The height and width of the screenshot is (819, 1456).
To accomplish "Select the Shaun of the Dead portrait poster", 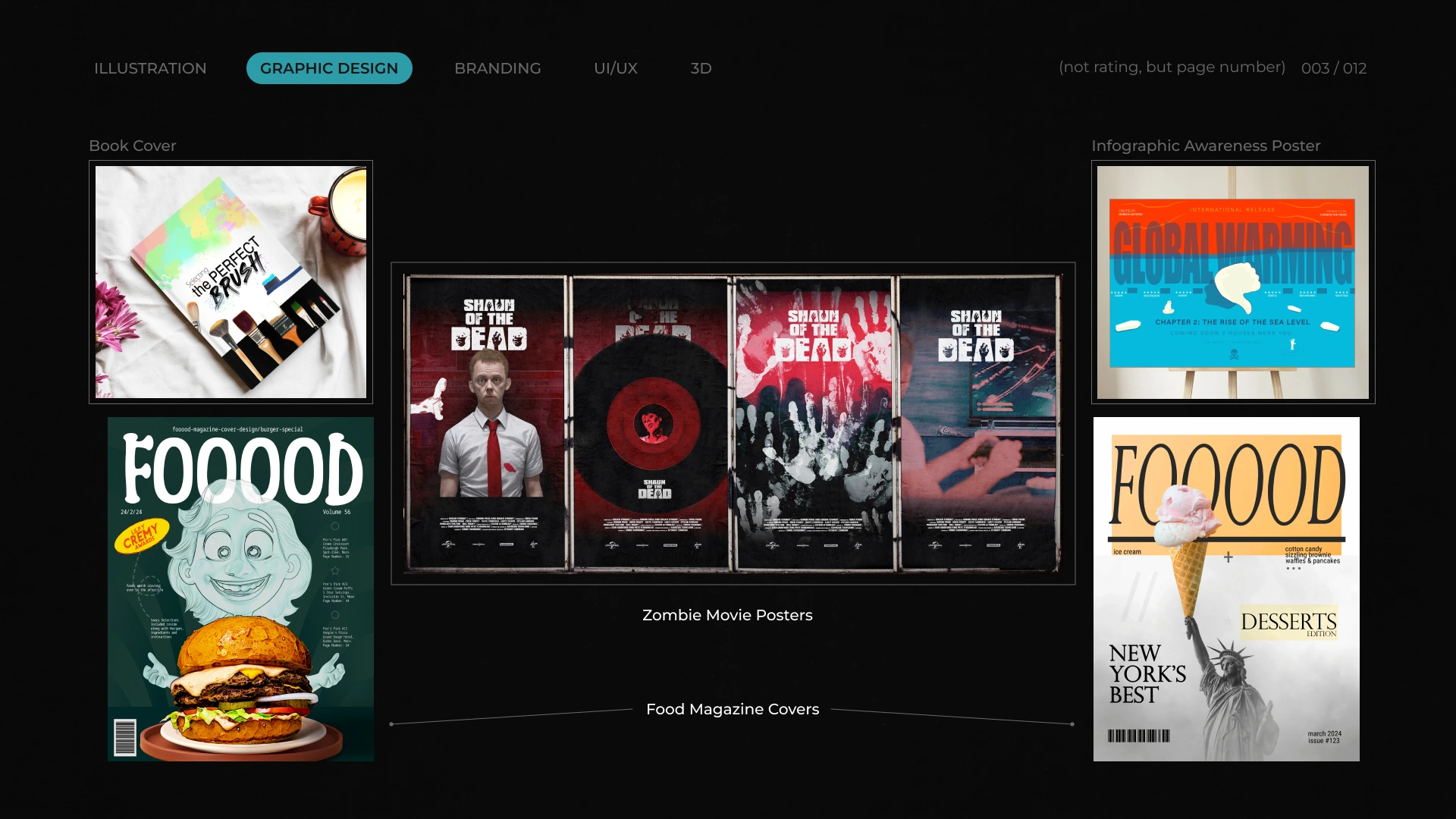I will pos(487,423).
